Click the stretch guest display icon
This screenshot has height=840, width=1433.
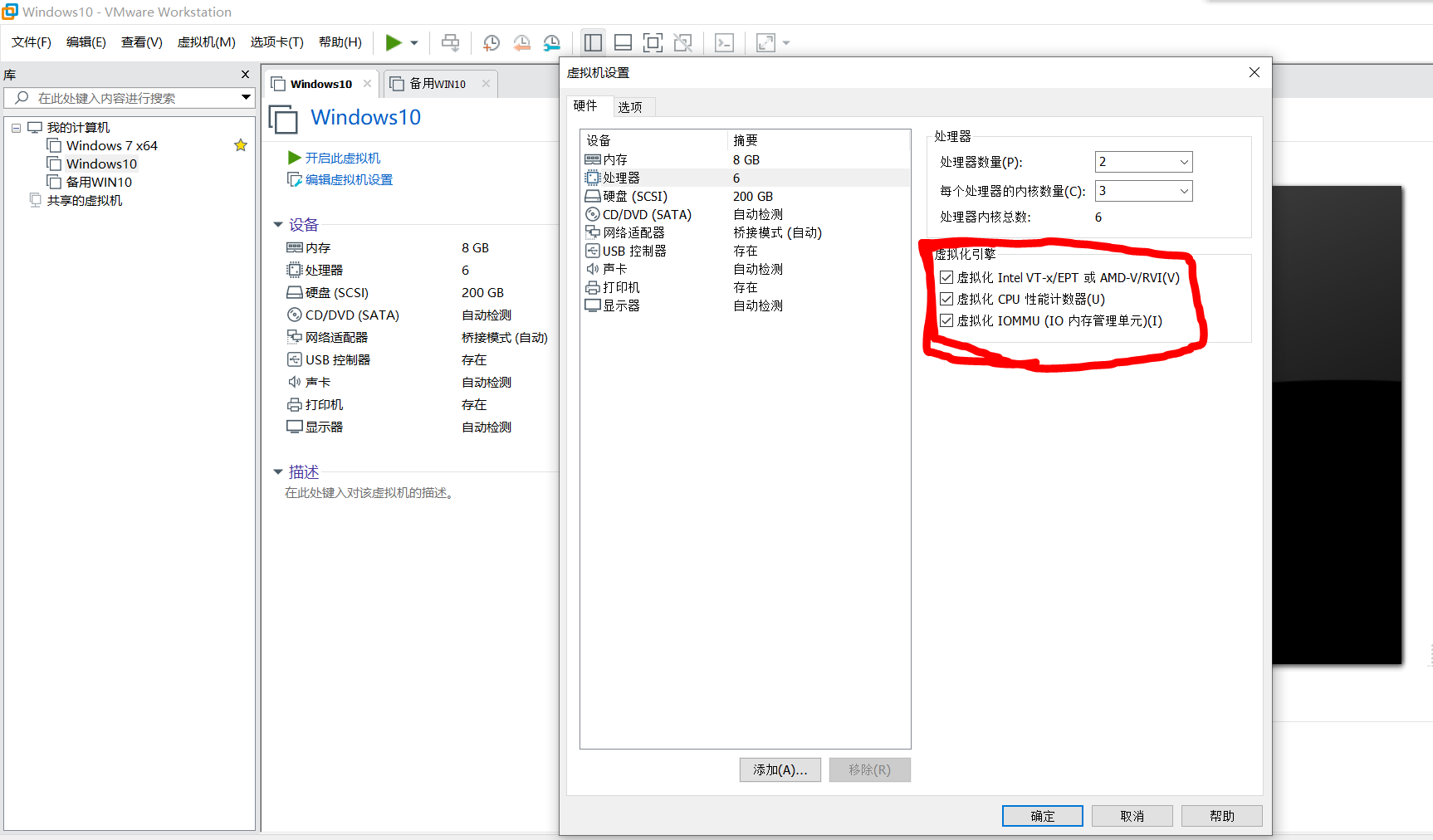[x=765, y=42]
